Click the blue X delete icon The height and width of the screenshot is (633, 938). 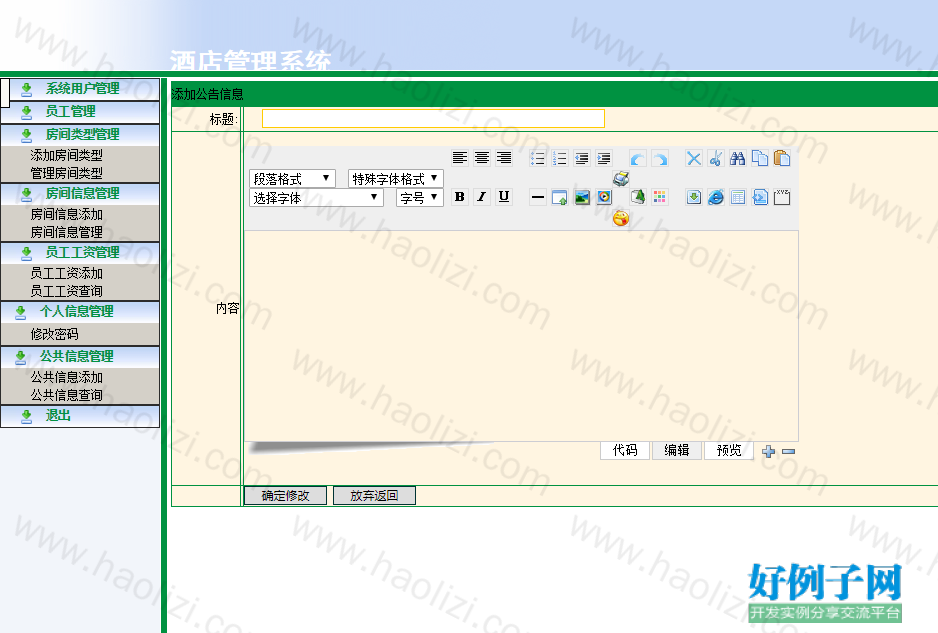coord(693,158)
